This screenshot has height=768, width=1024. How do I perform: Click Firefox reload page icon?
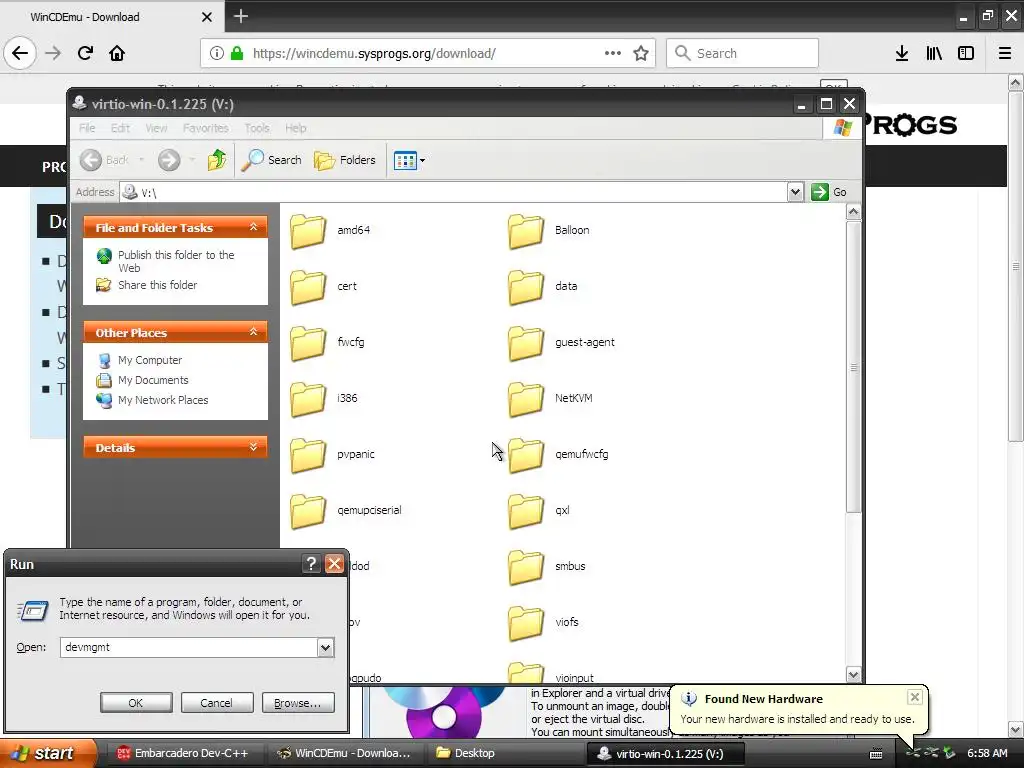pyautogui.click(x=85, y=54)
